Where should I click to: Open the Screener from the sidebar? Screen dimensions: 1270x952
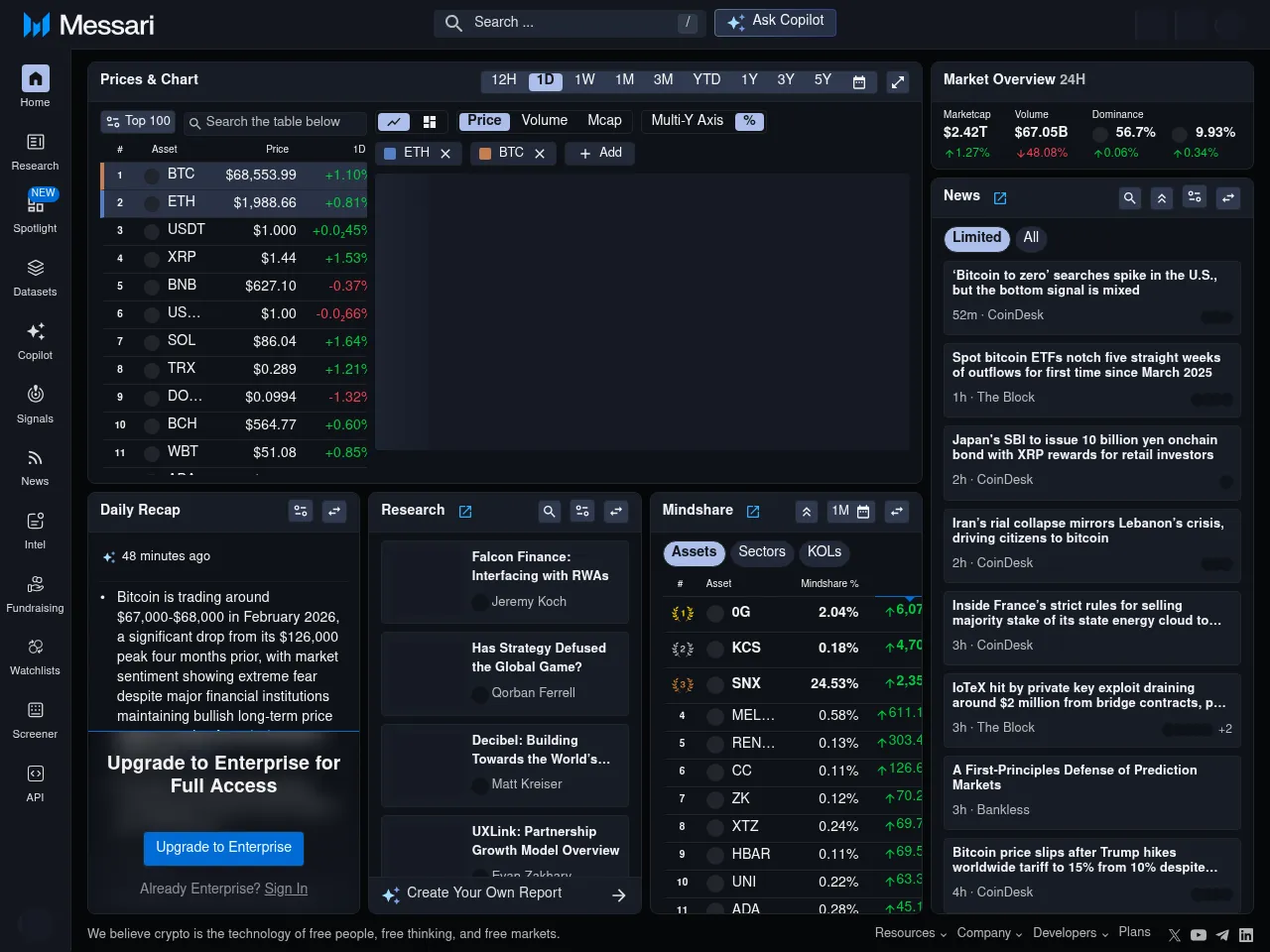35,720
